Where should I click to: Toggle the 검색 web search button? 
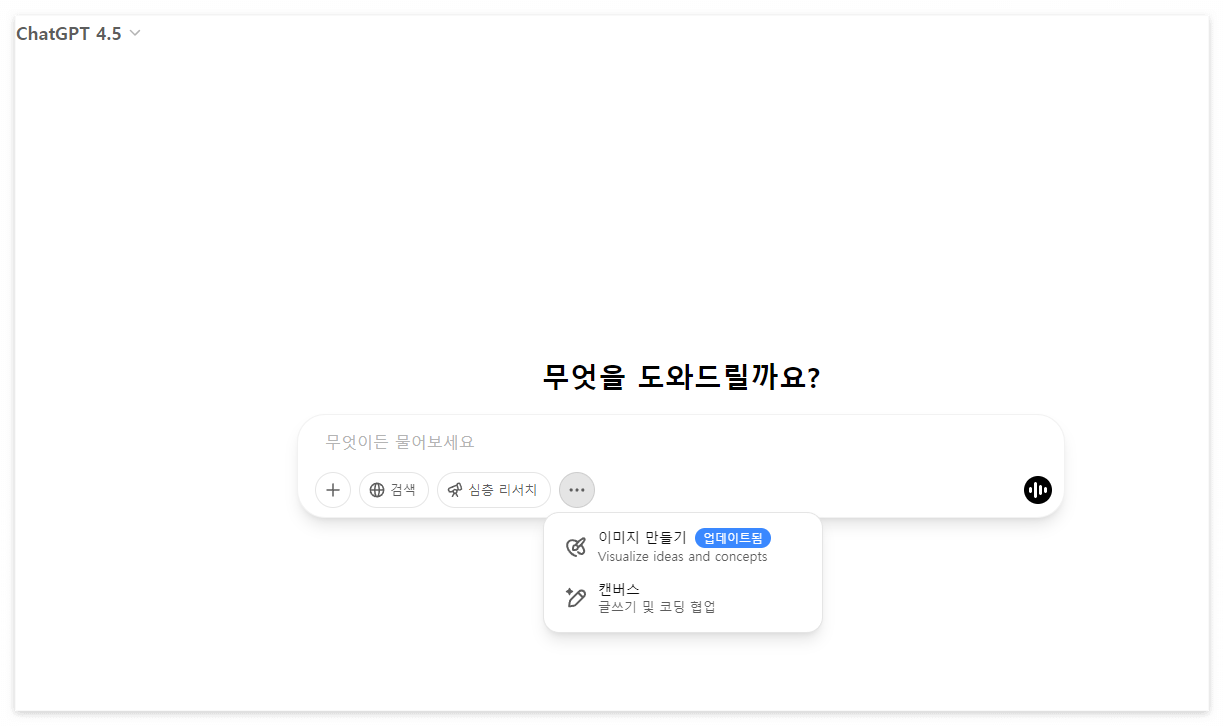pos(394,490)
